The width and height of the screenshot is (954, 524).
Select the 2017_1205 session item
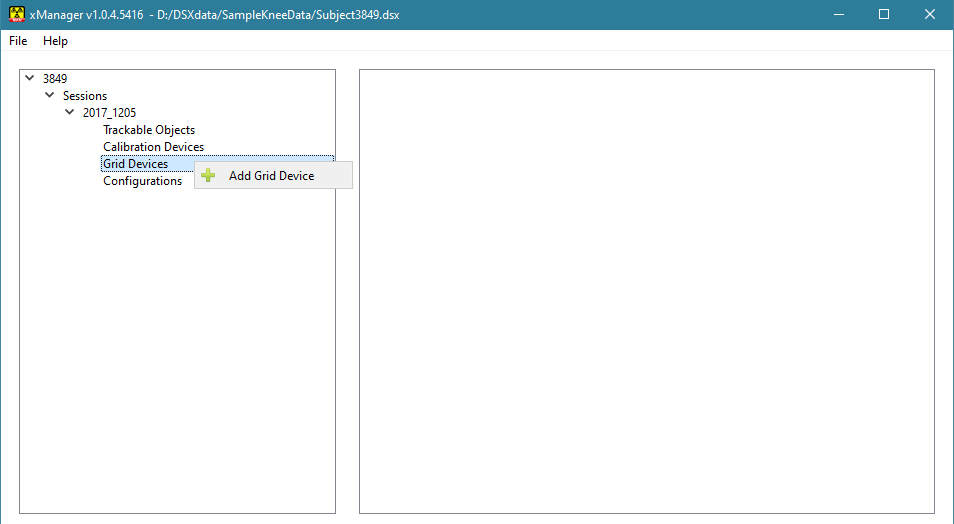pos(110,113)
